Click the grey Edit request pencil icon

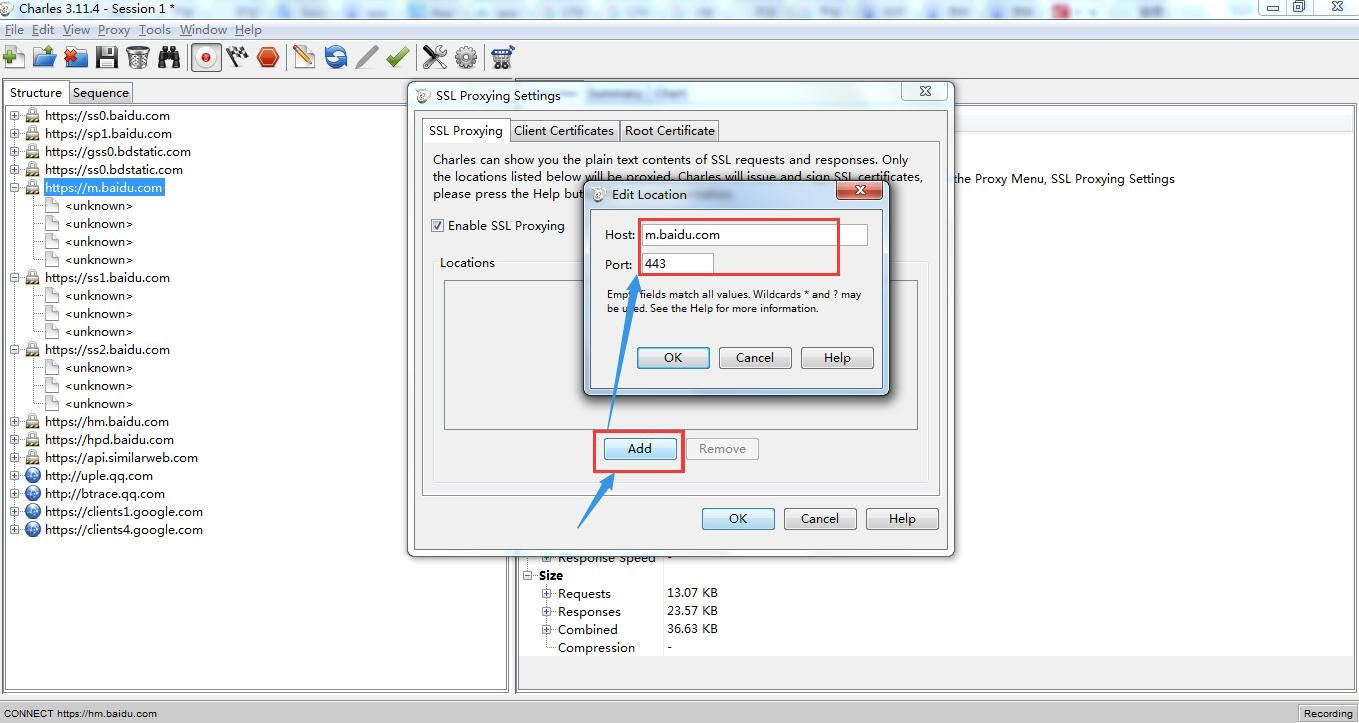[366, 57]
